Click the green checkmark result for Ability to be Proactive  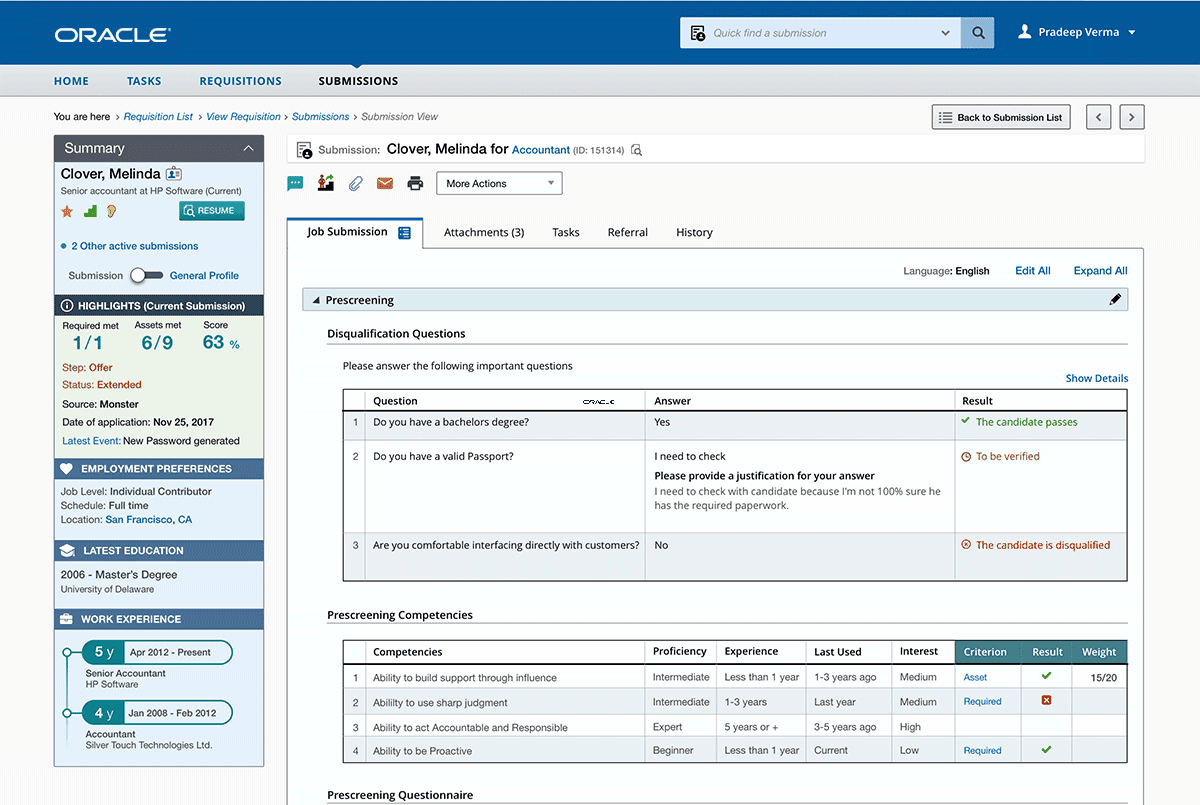1046,750
